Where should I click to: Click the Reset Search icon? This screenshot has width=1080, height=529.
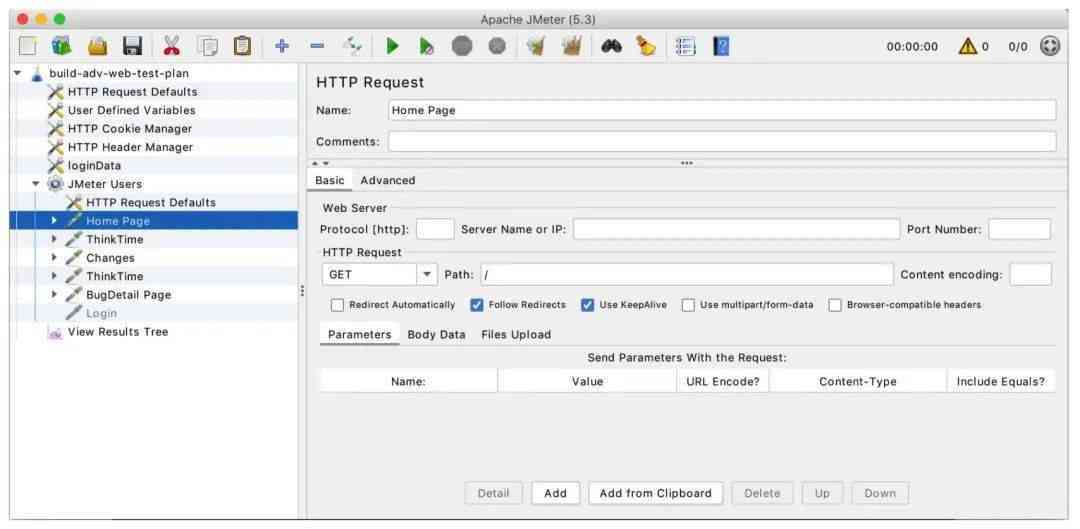coord(646,46)
